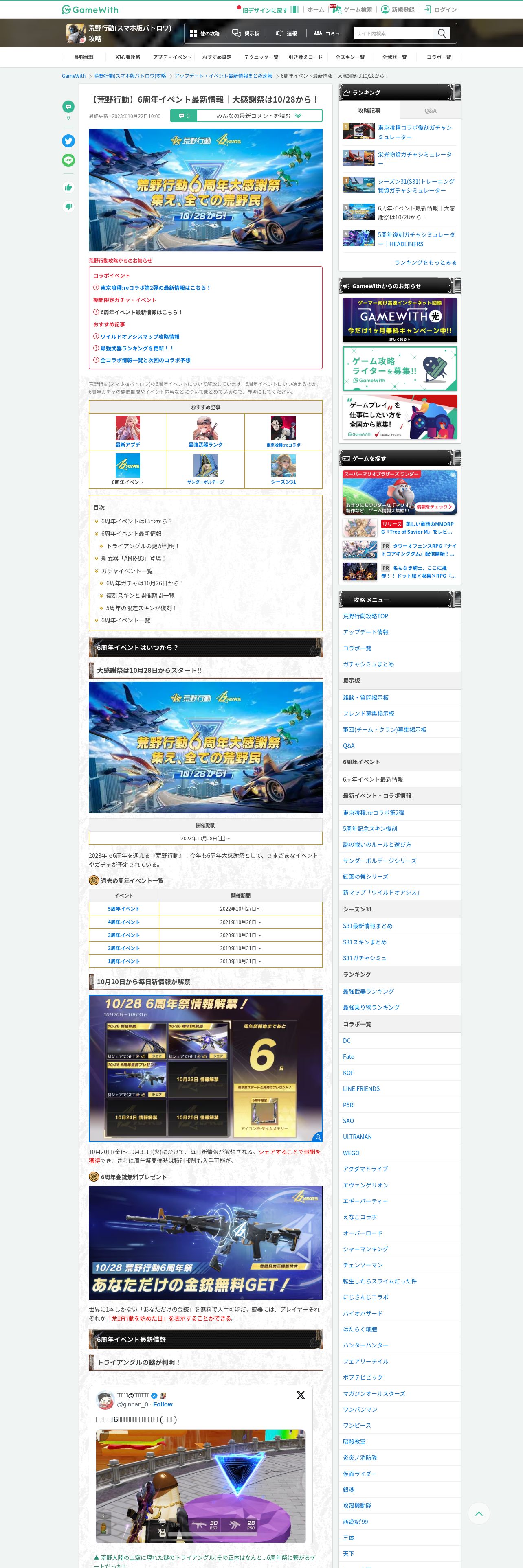Open the 荒野行動 game icon thumbnail

(x=75, y=33)
